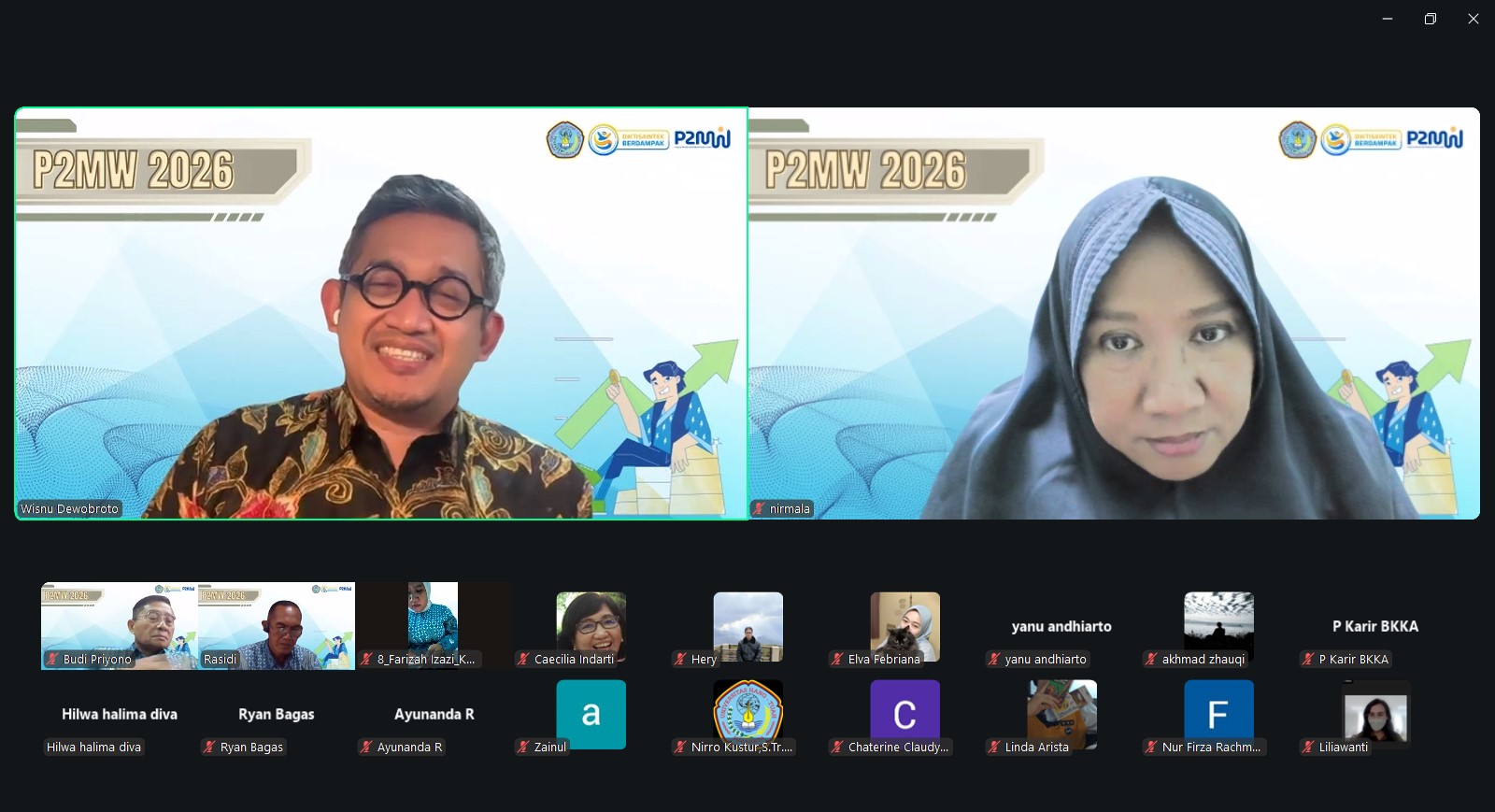Click muted mic icon next to Liliawanti

1309,748
